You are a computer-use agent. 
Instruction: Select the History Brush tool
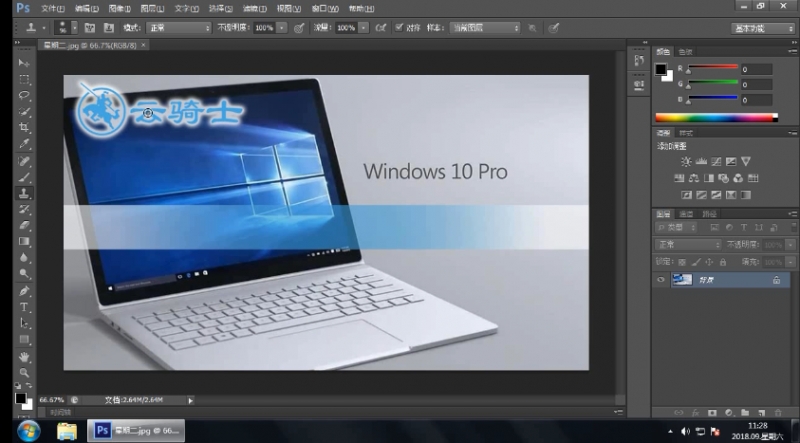(x=24, y=209)
